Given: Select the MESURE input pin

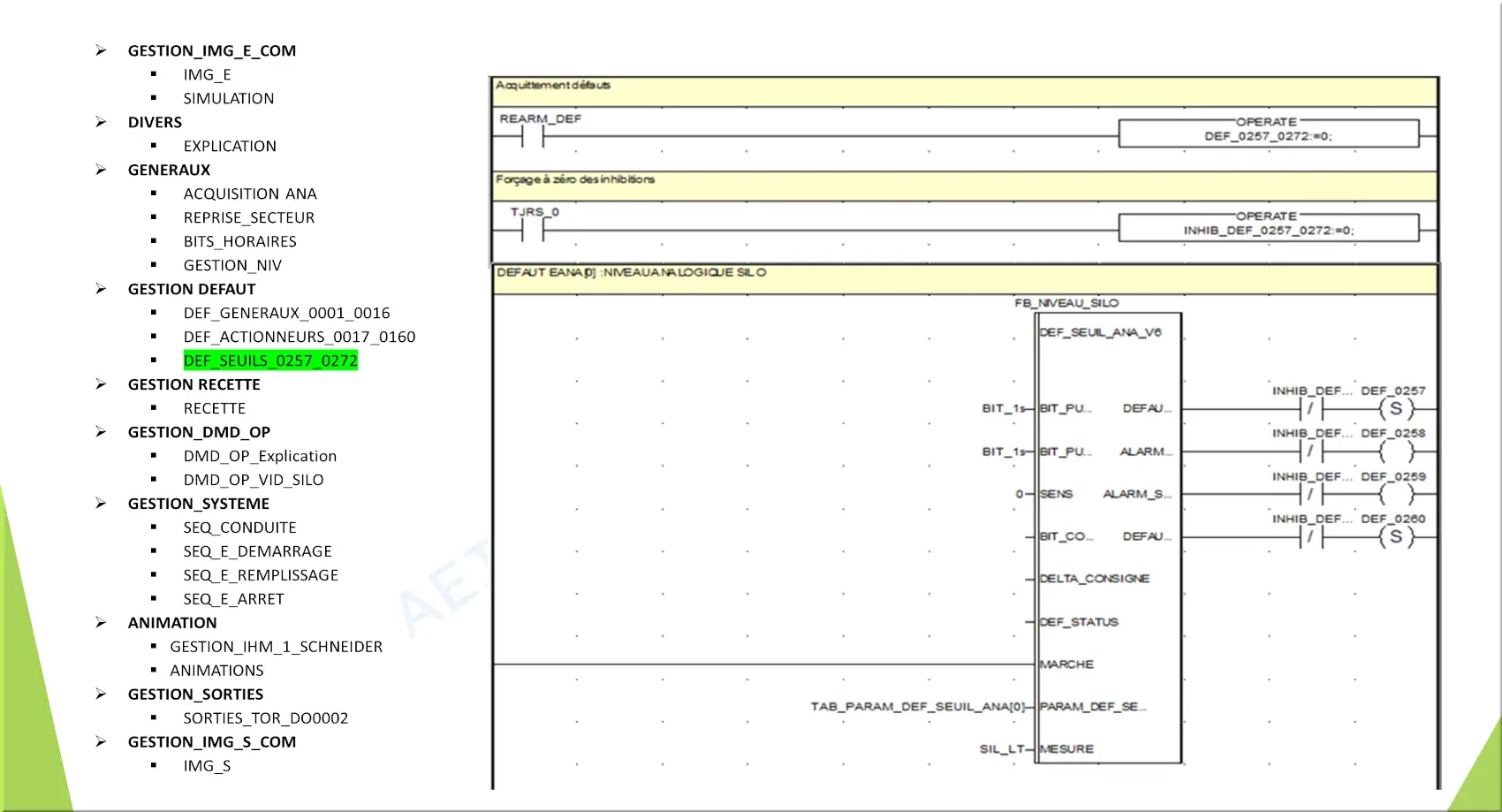Looking at the screenshot, I should pyautogui.click(x=1066, y=749).
